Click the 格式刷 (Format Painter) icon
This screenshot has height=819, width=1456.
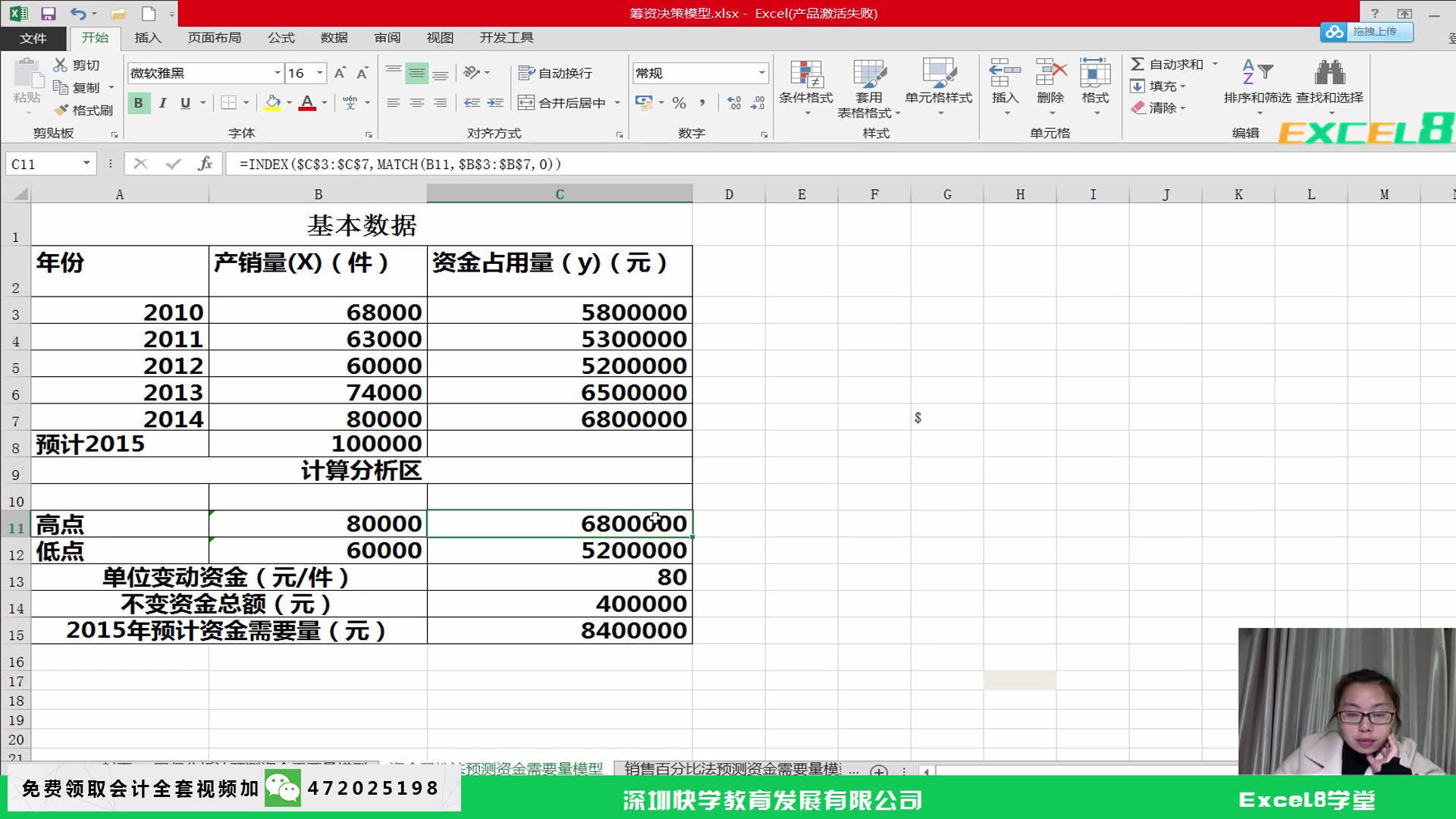[62, 109]
